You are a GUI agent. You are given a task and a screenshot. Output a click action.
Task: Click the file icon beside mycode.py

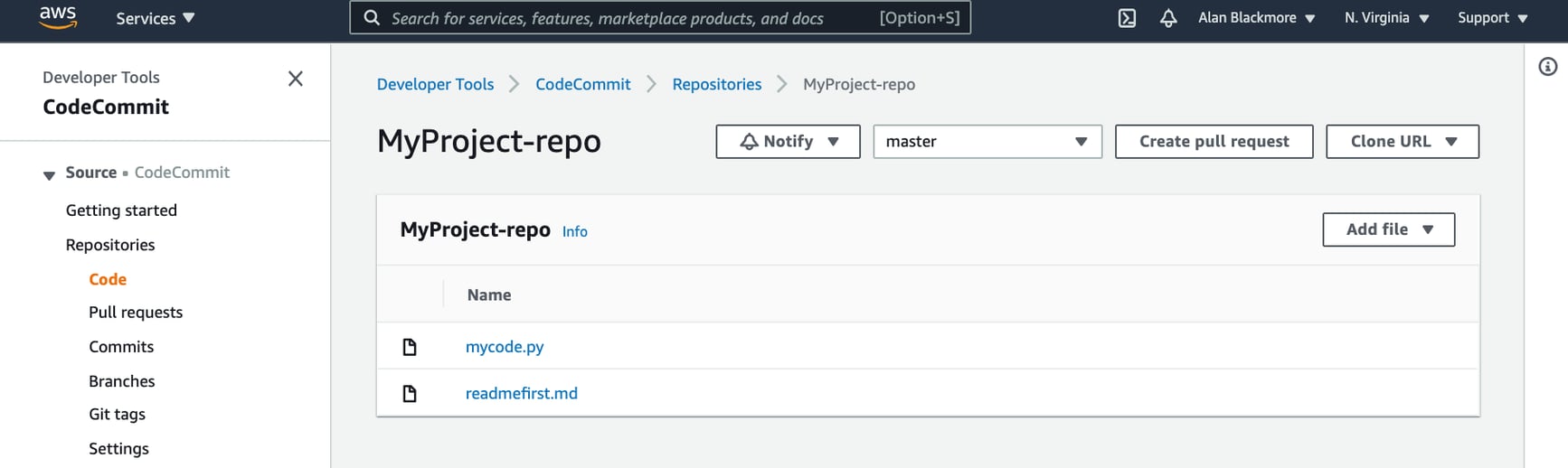tap(410, 347)
